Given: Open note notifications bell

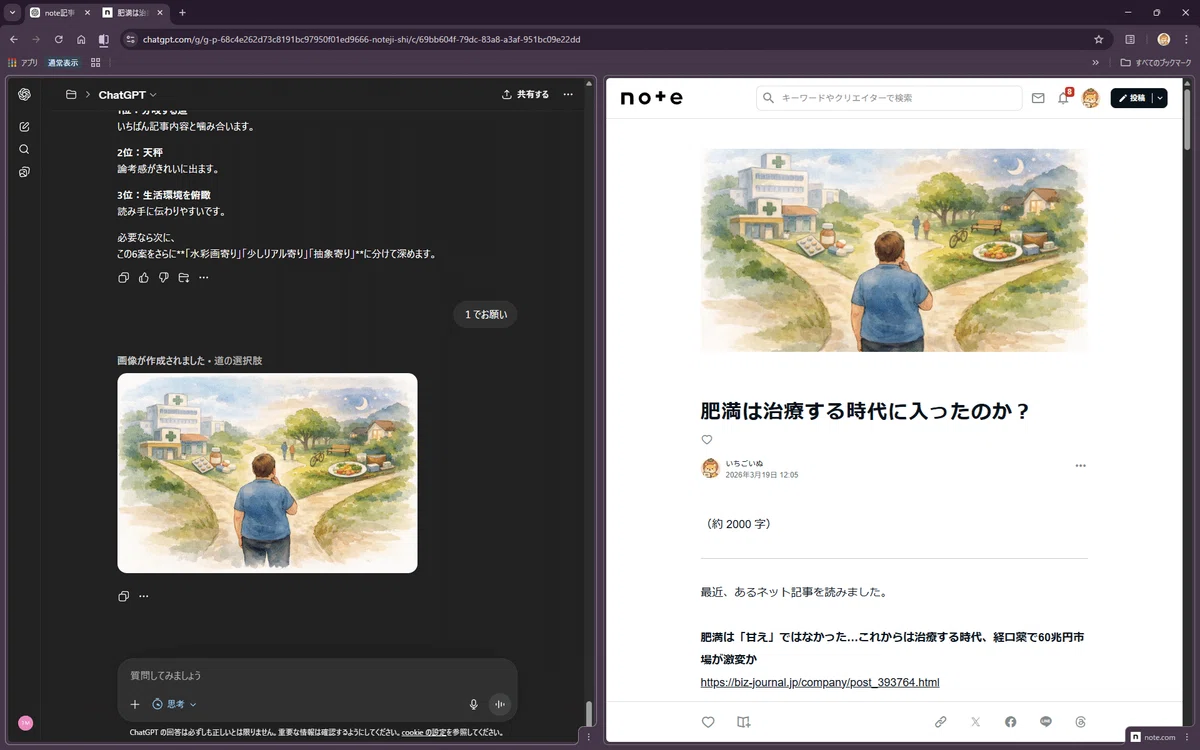Looking at the screenshot, I should click(1063, 98).
